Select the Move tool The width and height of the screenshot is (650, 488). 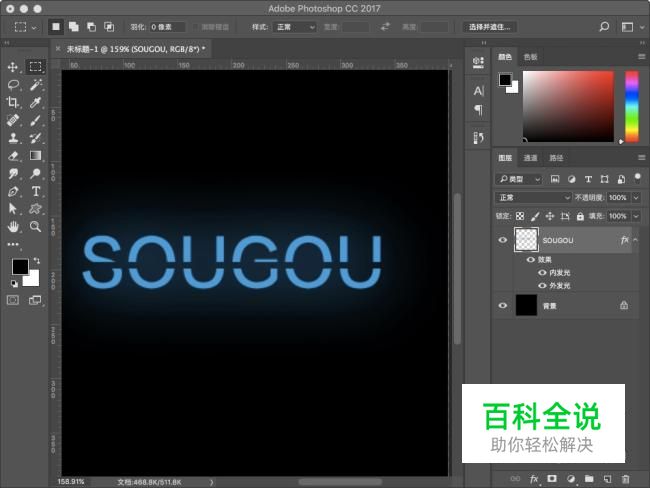13,67
